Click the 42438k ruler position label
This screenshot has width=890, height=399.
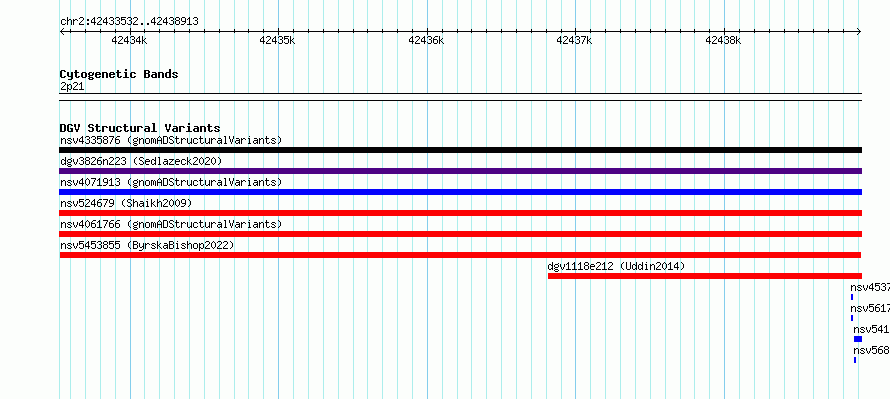(x=723, y=40)
